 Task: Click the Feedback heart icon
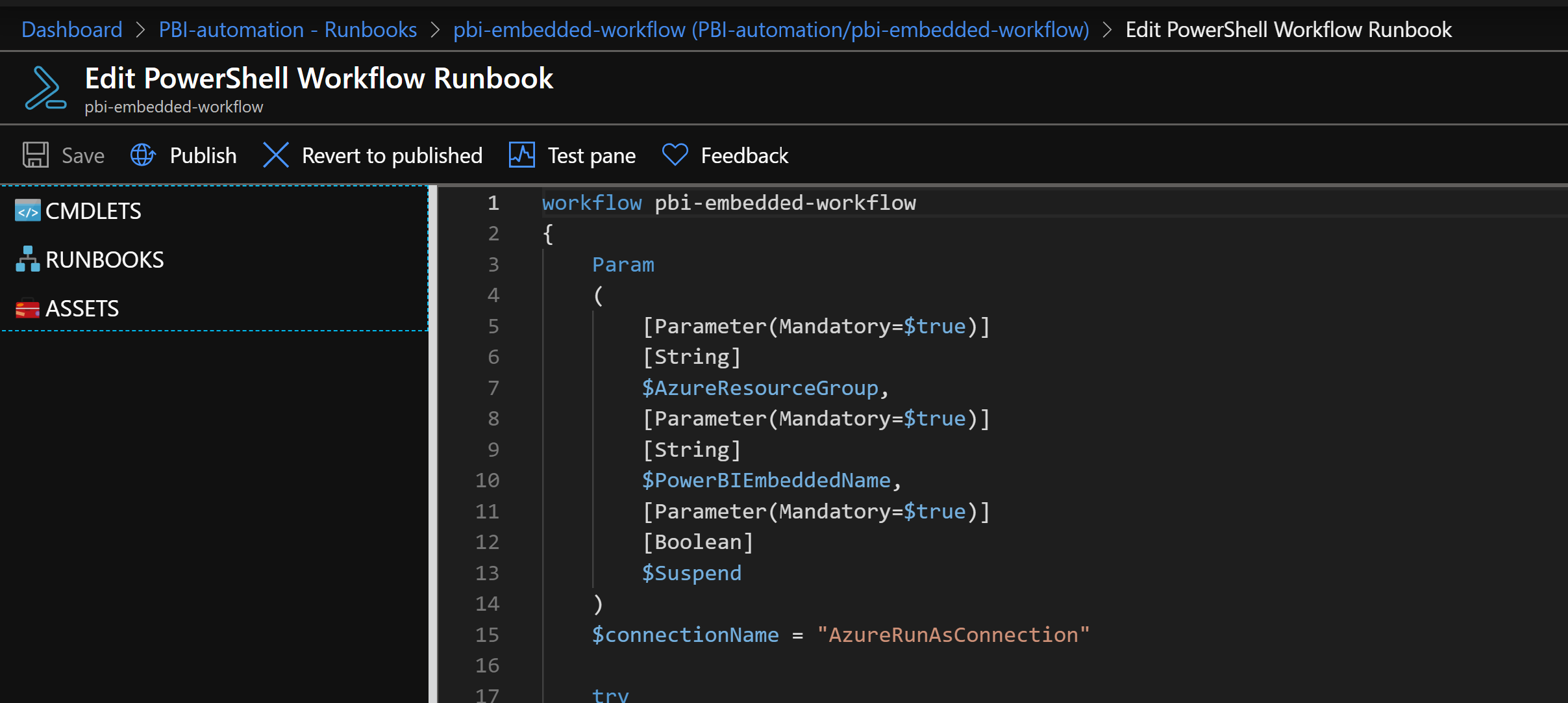pos(675,155)
